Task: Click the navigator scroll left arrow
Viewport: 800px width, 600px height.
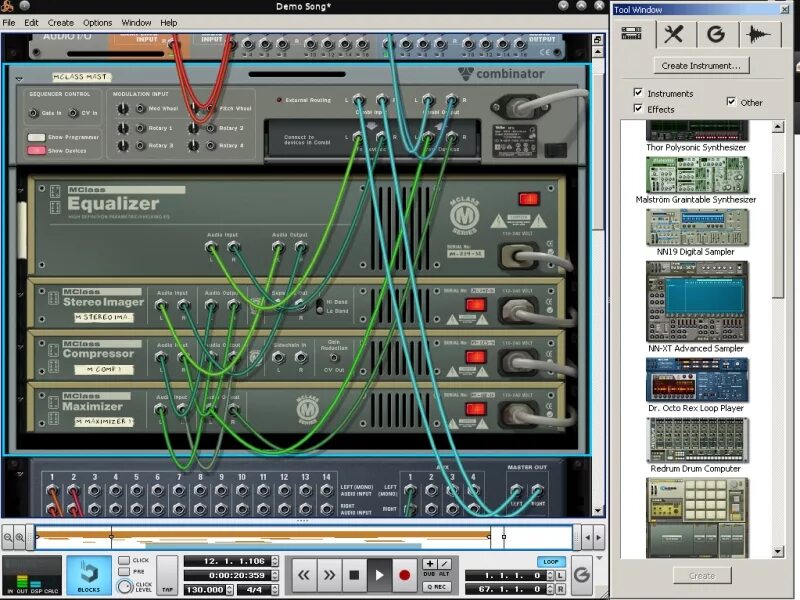Action: (587, 537)
